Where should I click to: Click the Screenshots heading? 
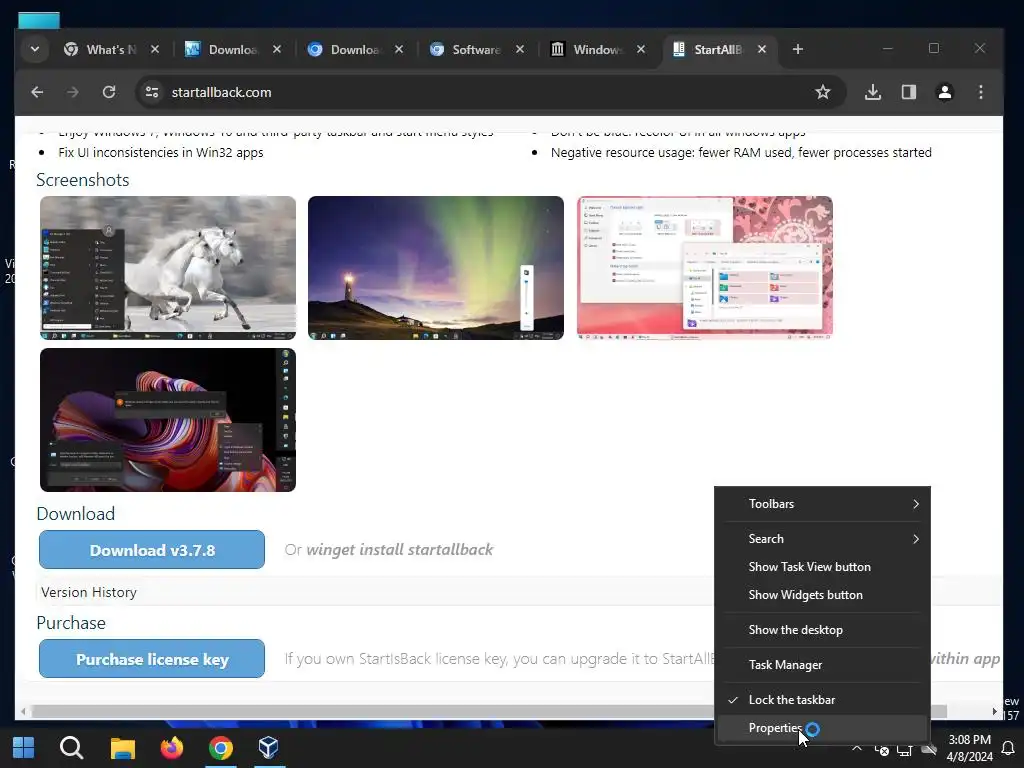[x=83, y=180]
